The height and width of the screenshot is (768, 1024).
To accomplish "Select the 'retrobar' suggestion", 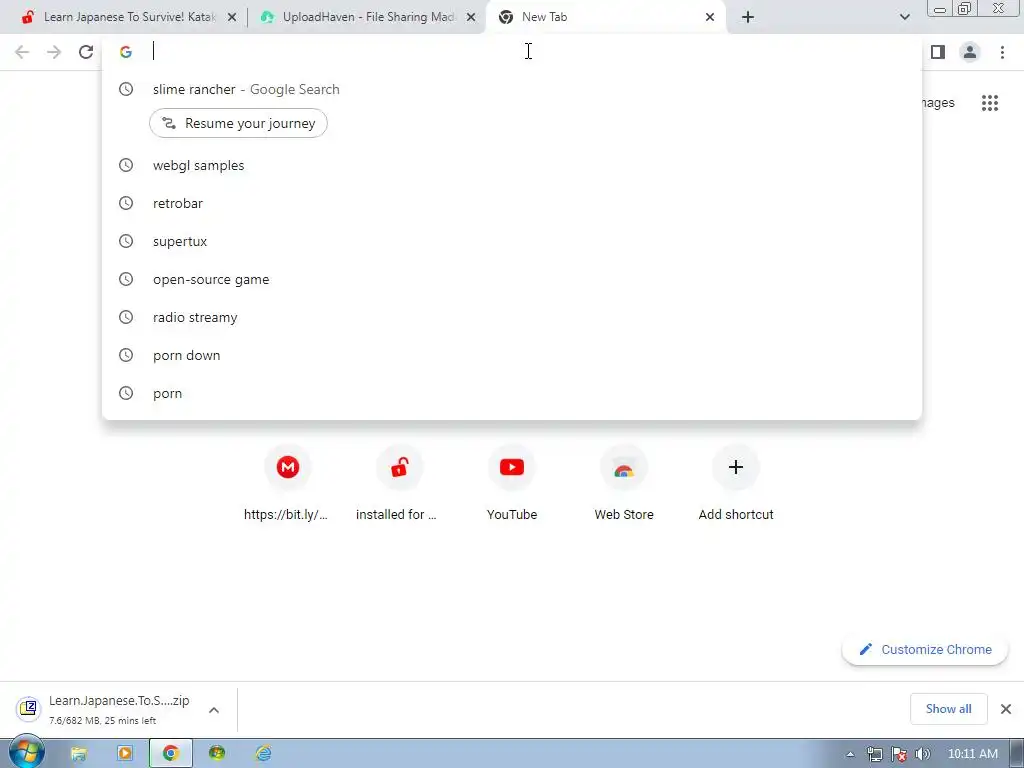I will 511,203.
